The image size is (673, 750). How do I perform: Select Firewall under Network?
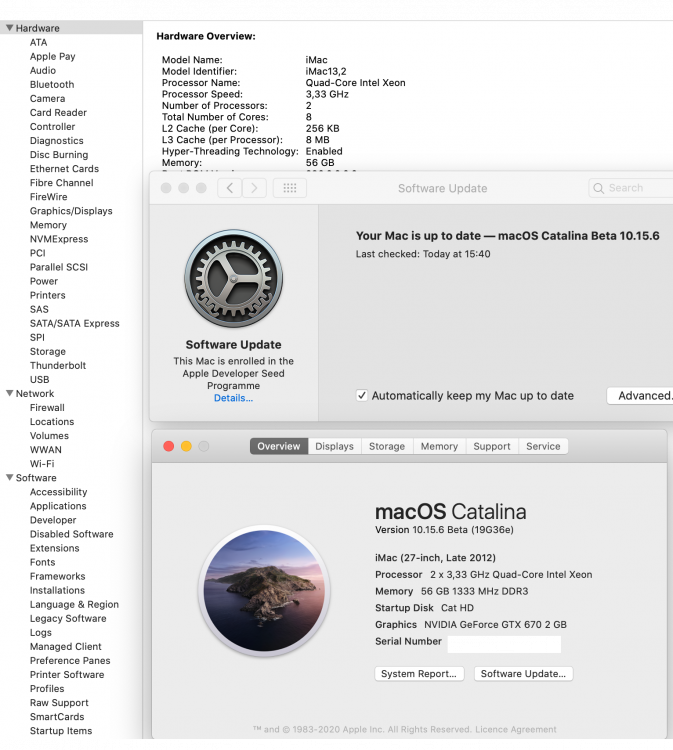click(x=47, y=408)
